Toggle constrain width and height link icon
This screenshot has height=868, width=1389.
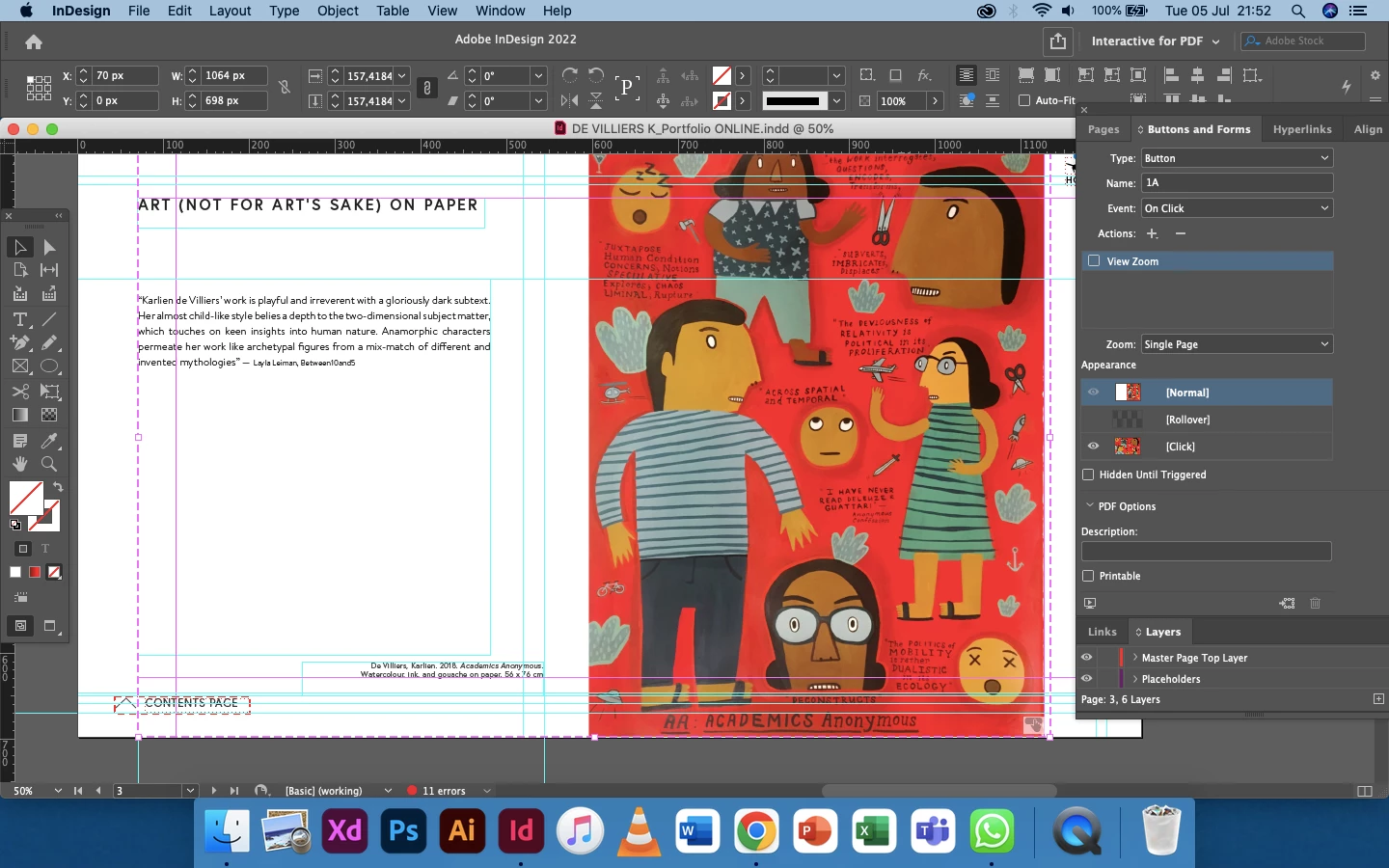click(x=285, y=88)
